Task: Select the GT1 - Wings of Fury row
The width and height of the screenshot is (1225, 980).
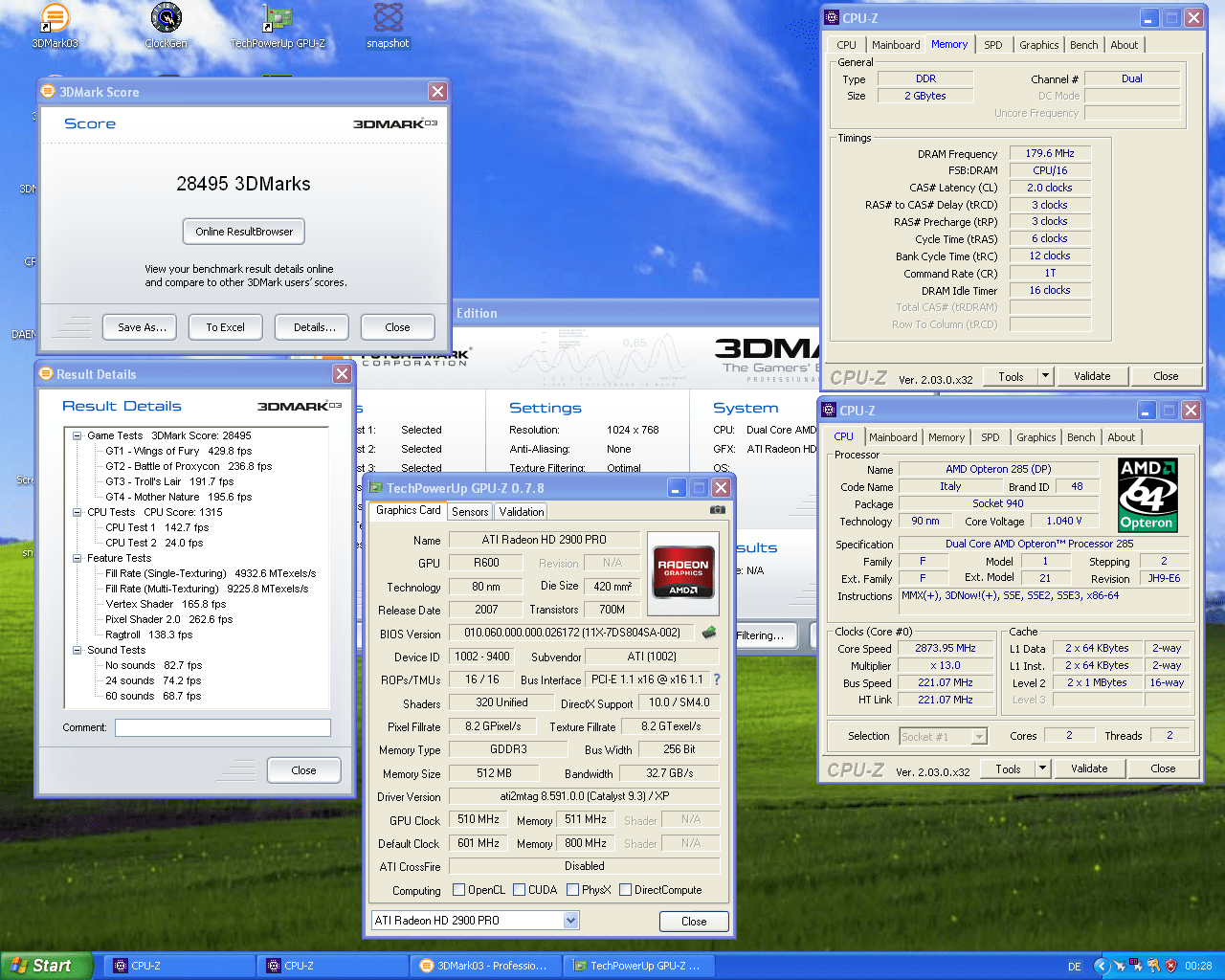Action: point(179,451)
